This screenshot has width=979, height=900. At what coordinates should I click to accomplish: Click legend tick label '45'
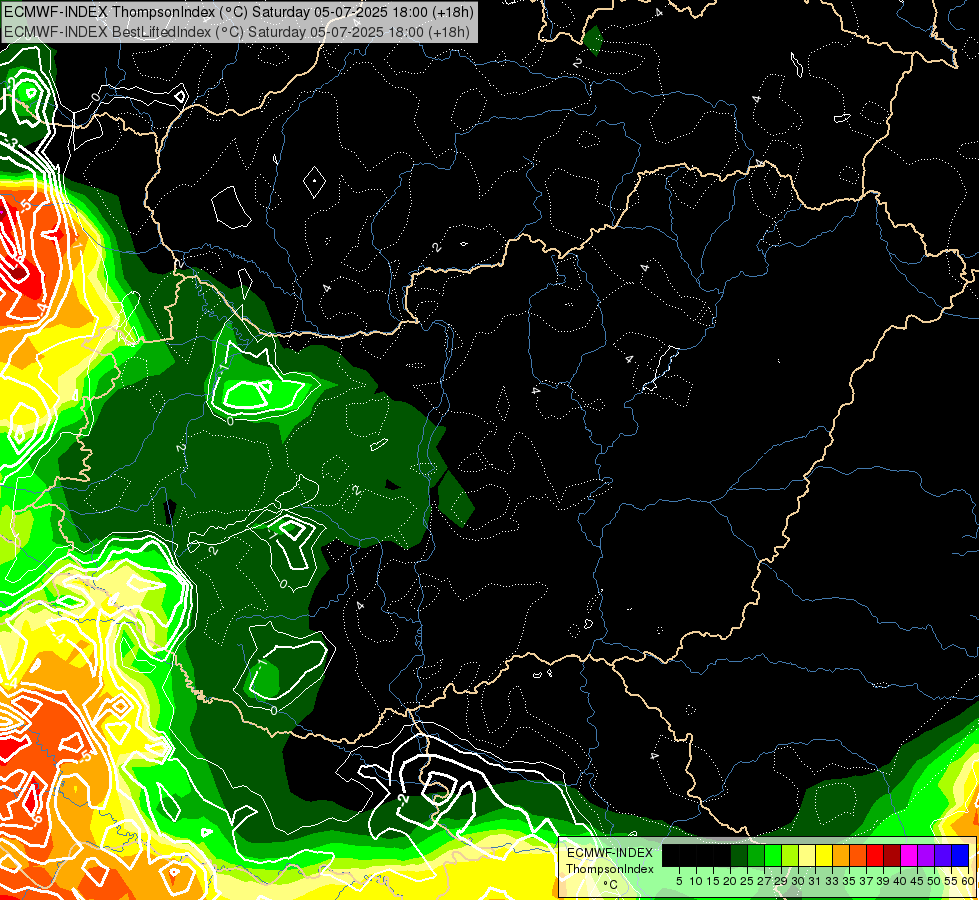pyautogui.click(x=918, y=881)
